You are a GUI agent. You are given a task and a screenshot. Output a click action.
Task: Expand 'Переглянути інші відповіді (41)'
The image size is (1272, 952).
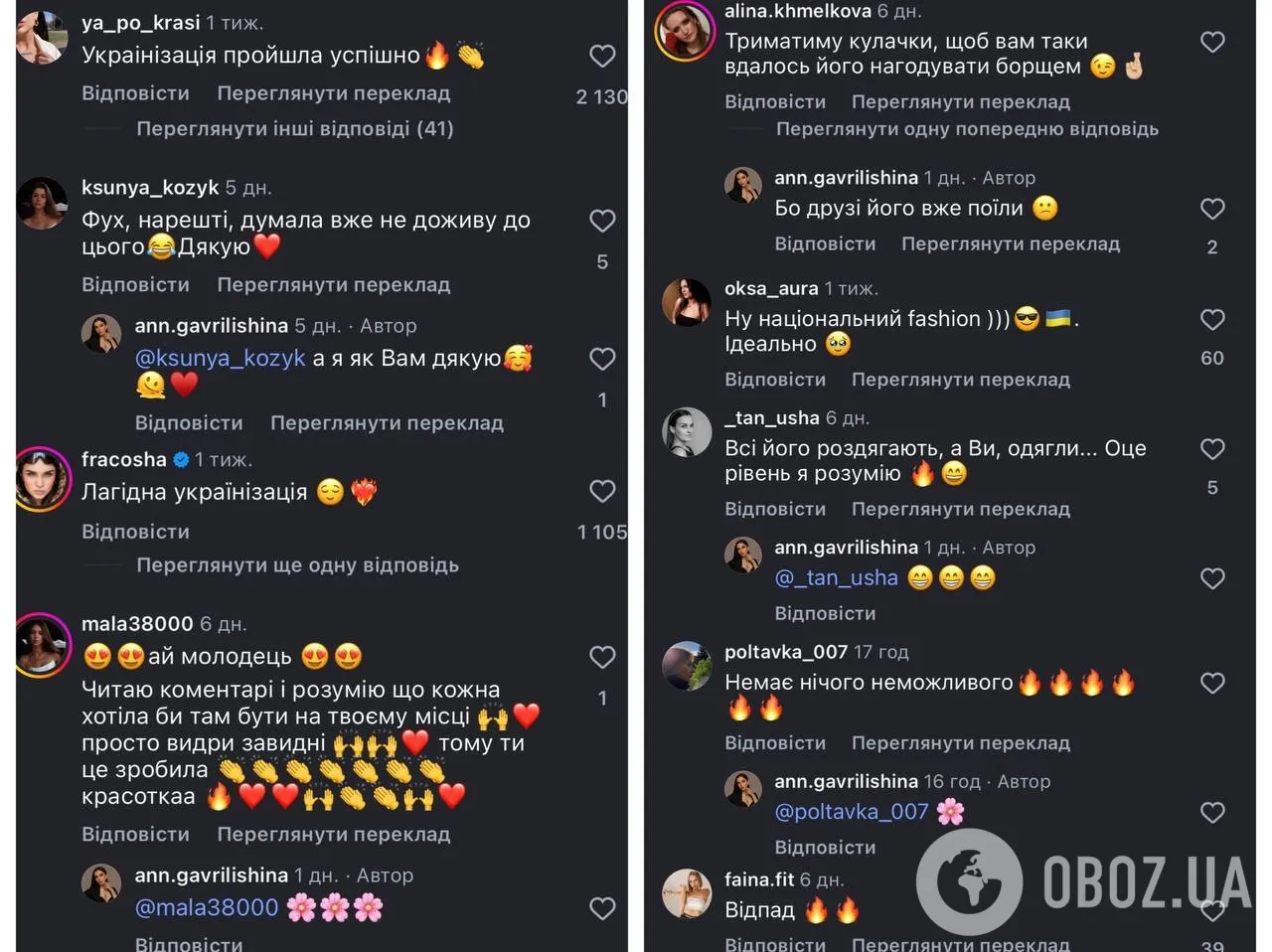[x=295, y=128]
